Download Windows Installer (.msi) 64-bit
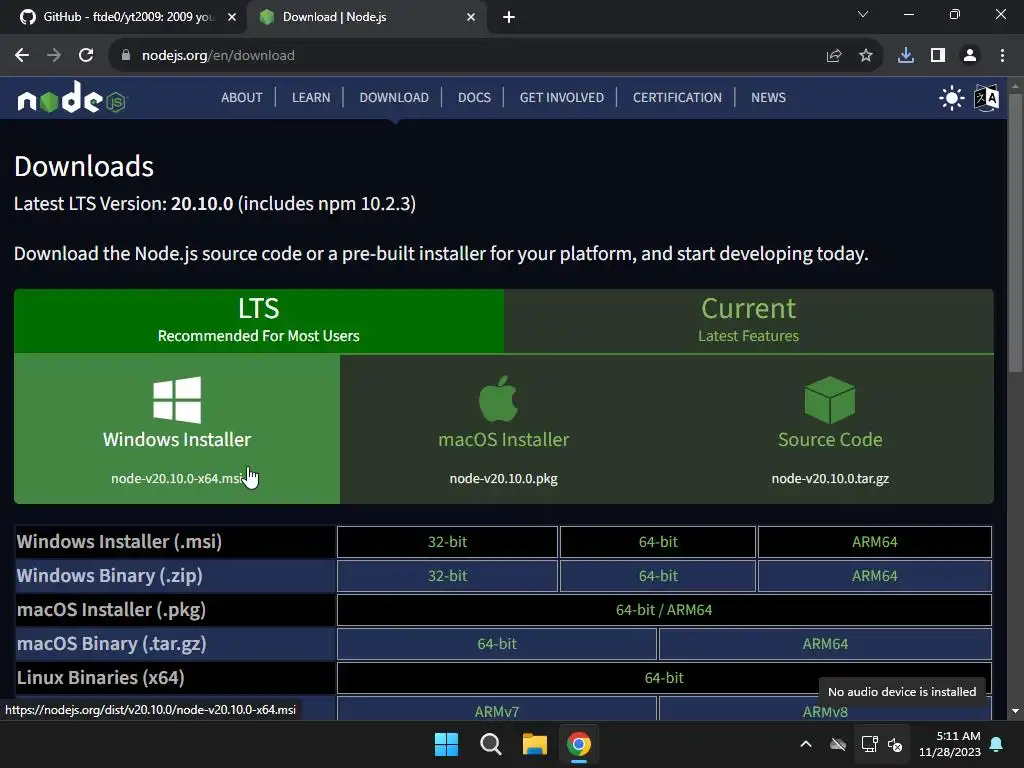 pyautogui.click(x=658, y=542)
